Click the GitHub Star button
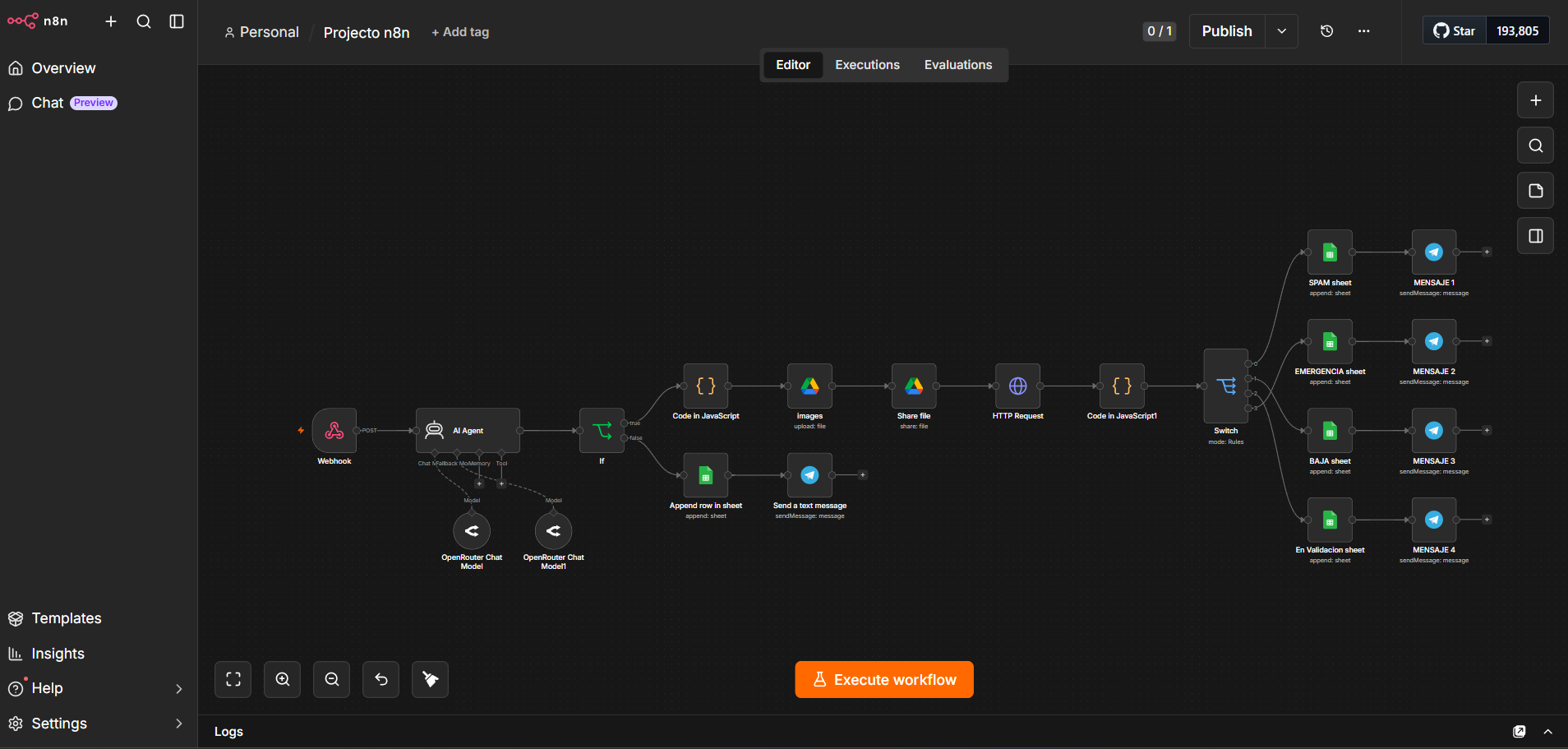Viewport: 1568px width, 749px height. [1455, 30]
